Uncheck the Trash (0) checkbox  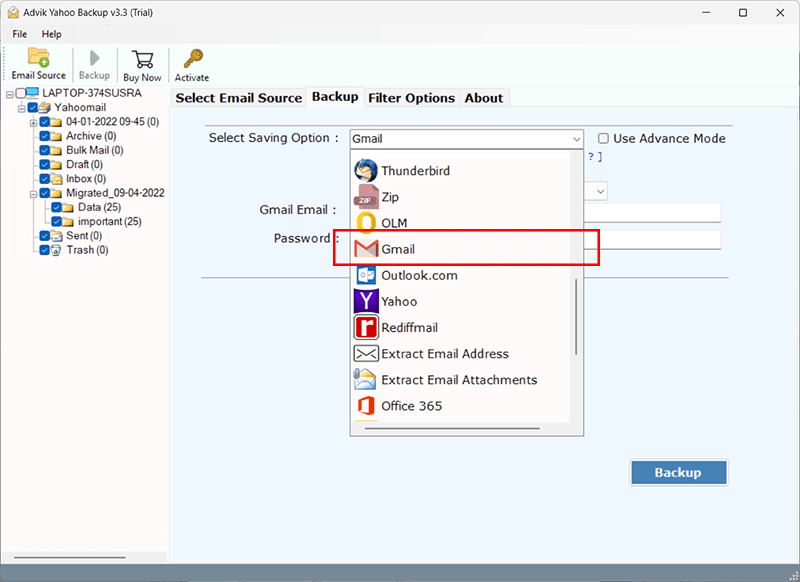(x=45, y=250)
